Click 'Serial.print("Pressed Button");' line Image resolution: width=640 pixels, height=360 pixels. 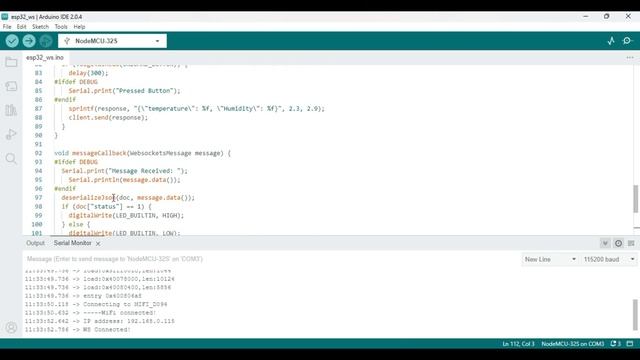pyautogui.click(x=124, y=91)
